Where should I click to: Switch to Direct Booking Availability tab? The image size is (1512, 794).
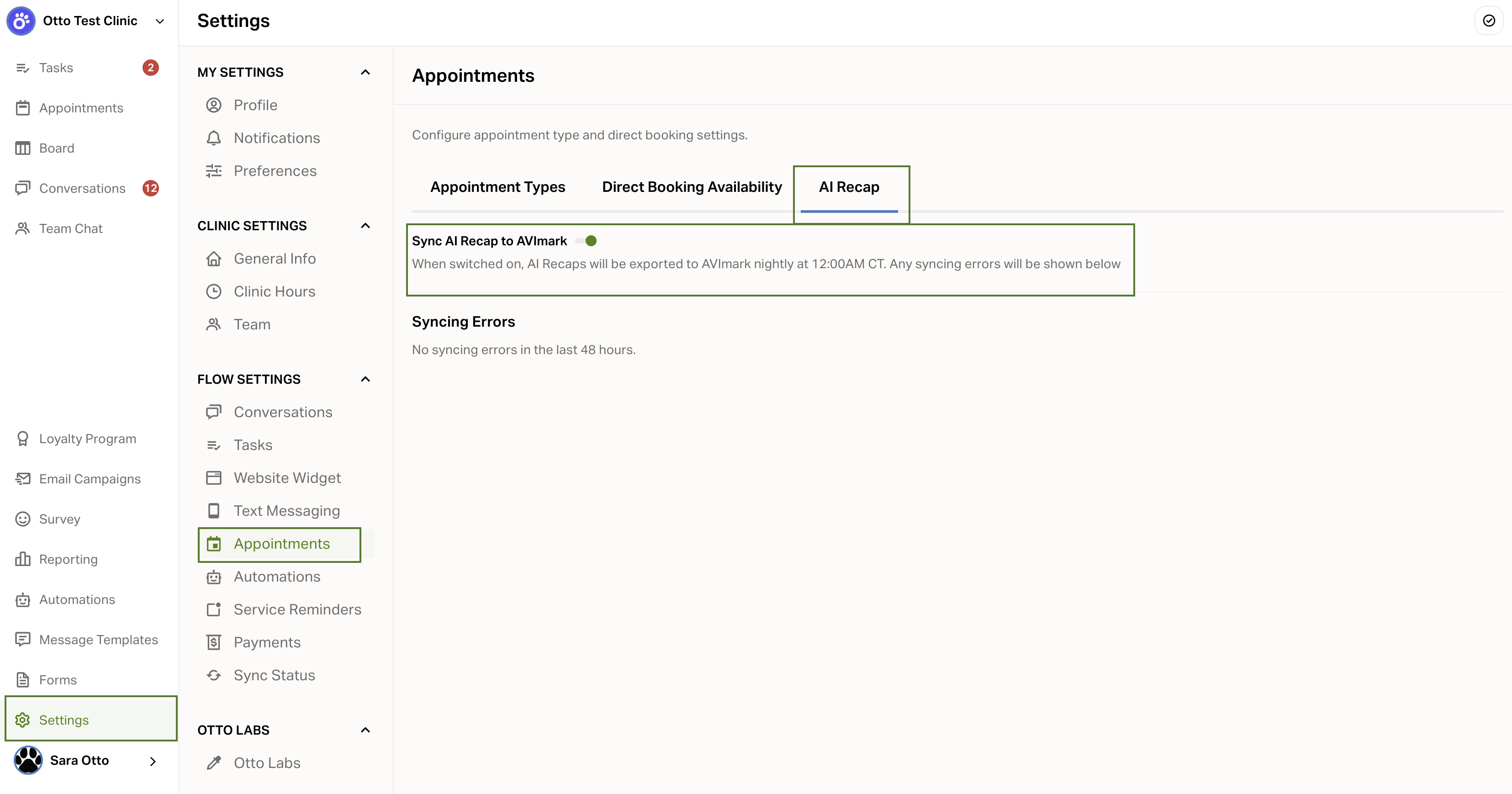[x=692, y=187]
